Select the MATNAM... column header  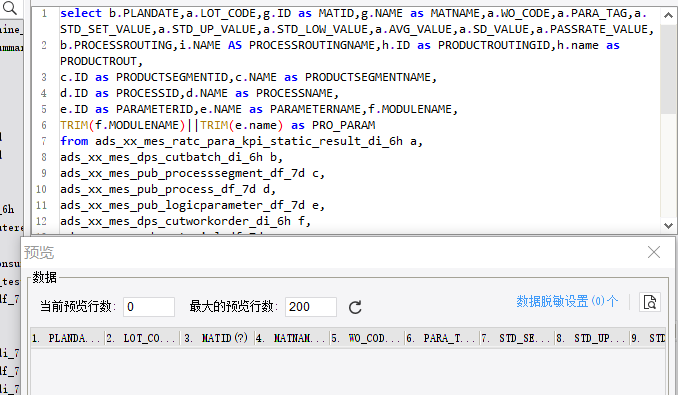(292, 338)
